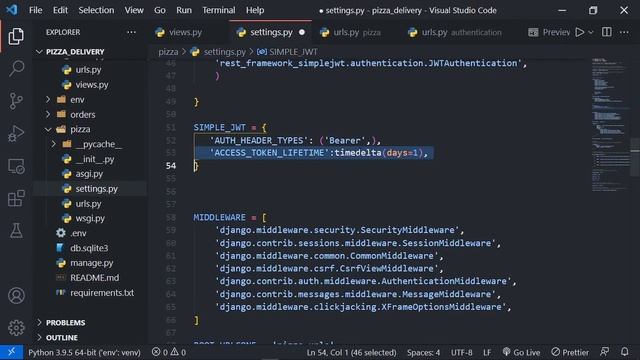Open the .env file

(78, 233)
